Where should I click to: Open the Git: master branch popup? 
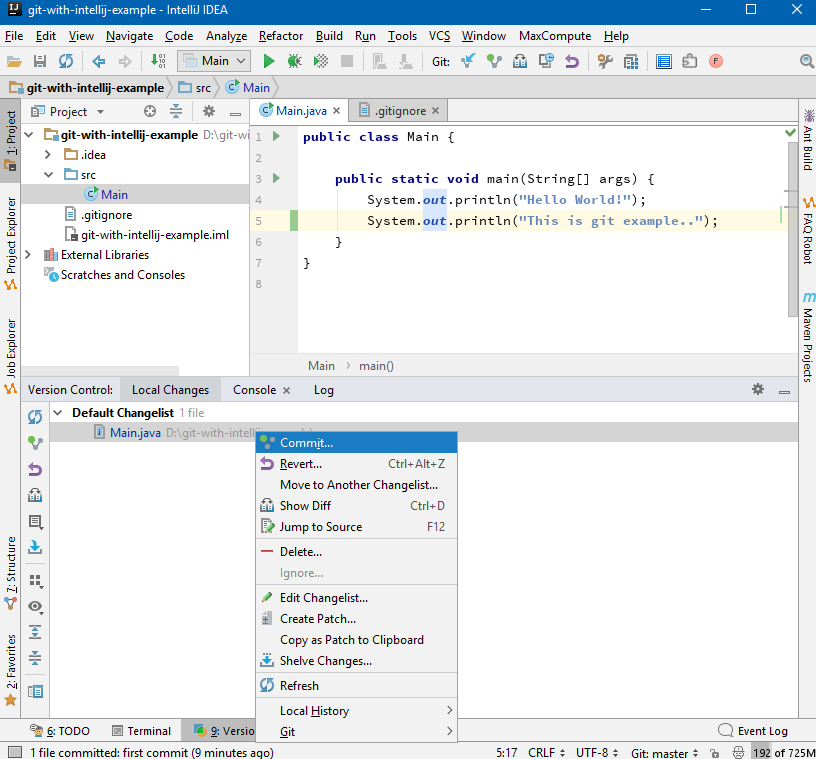coord(663,752)
